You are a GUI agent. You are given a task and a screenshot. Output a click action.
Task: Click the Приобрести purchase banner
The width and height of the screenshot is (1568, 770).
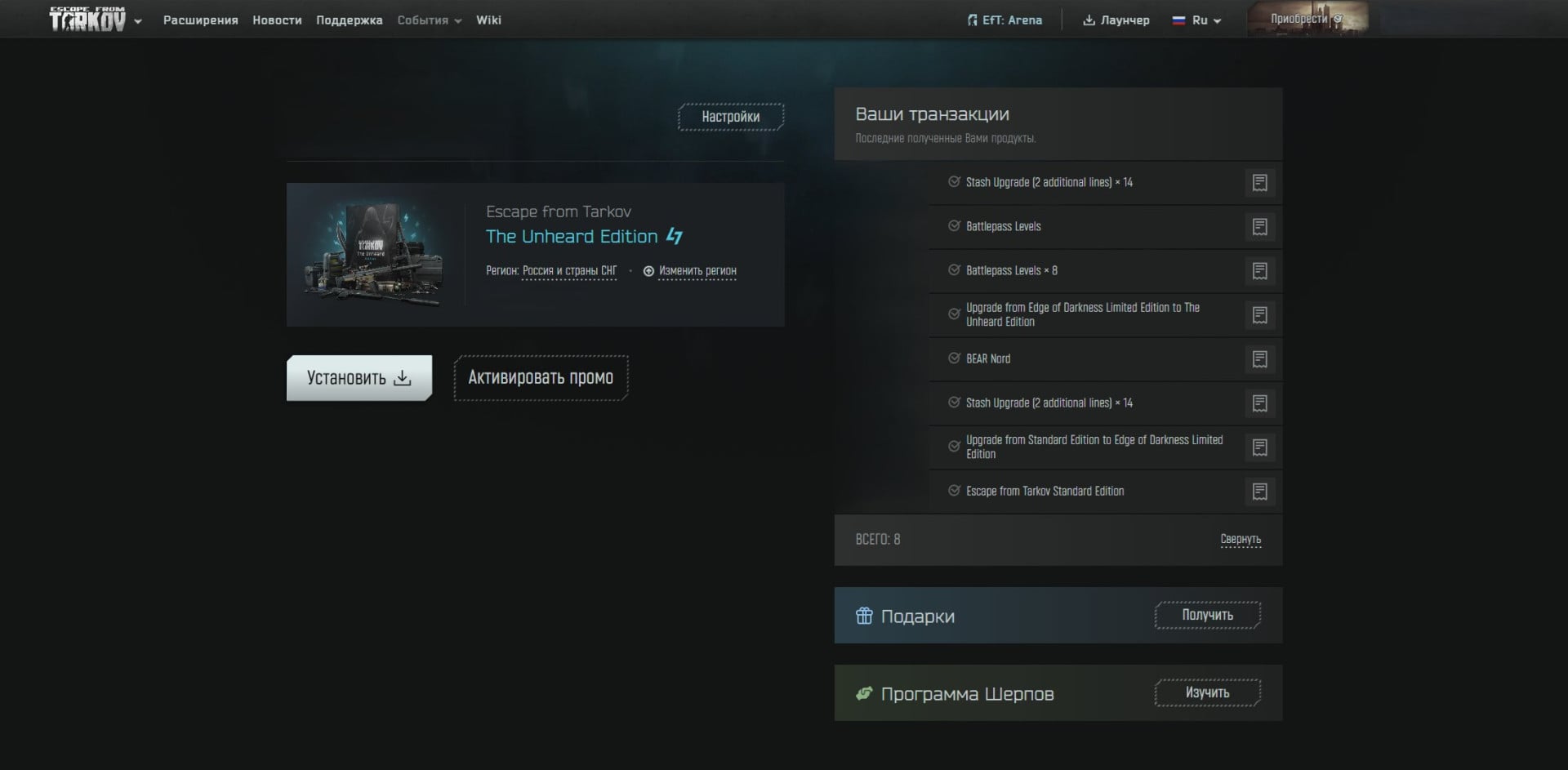(1307, 19)
